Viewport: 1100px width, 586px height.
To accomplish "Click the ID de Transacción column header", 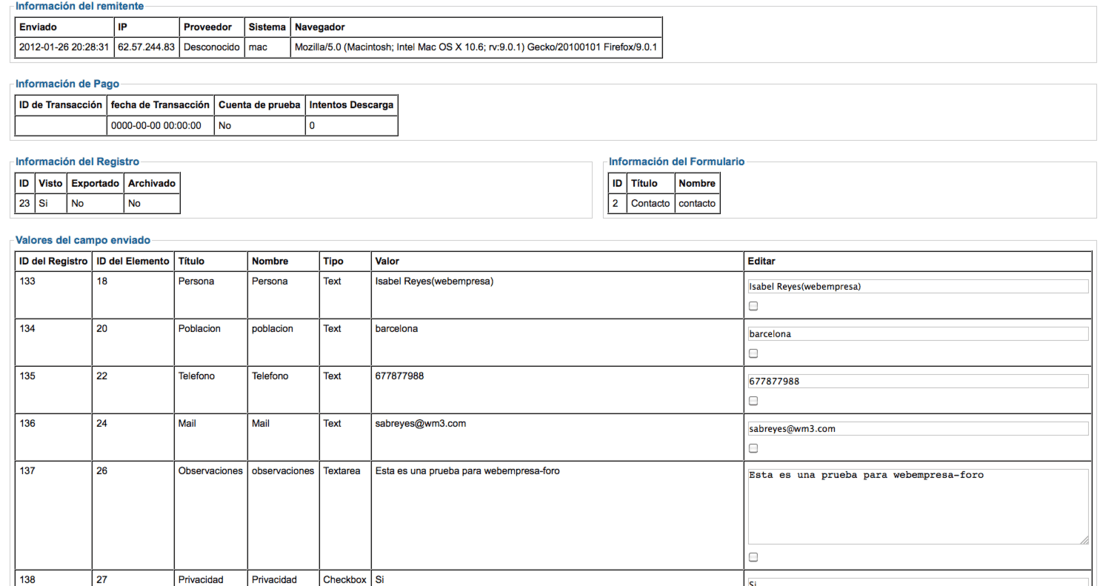I will coord(60,105).
